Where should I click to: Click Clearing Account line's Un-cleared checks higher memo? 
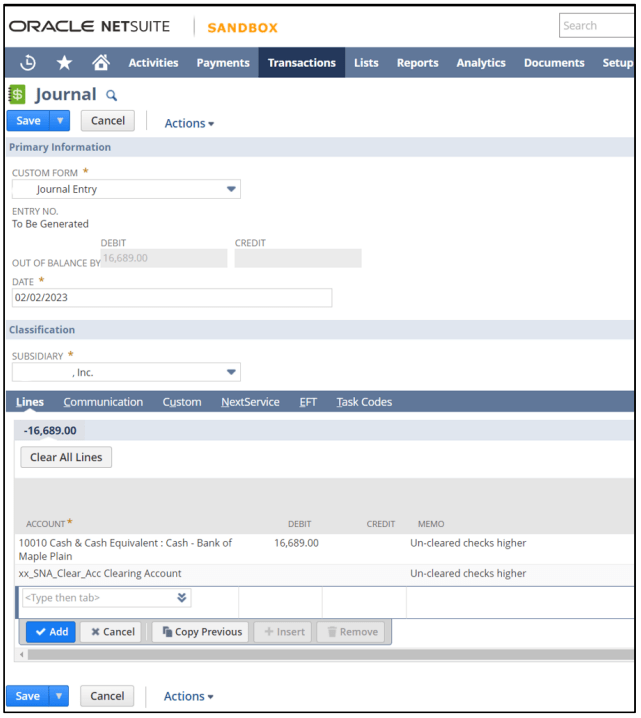coord(468,573)
